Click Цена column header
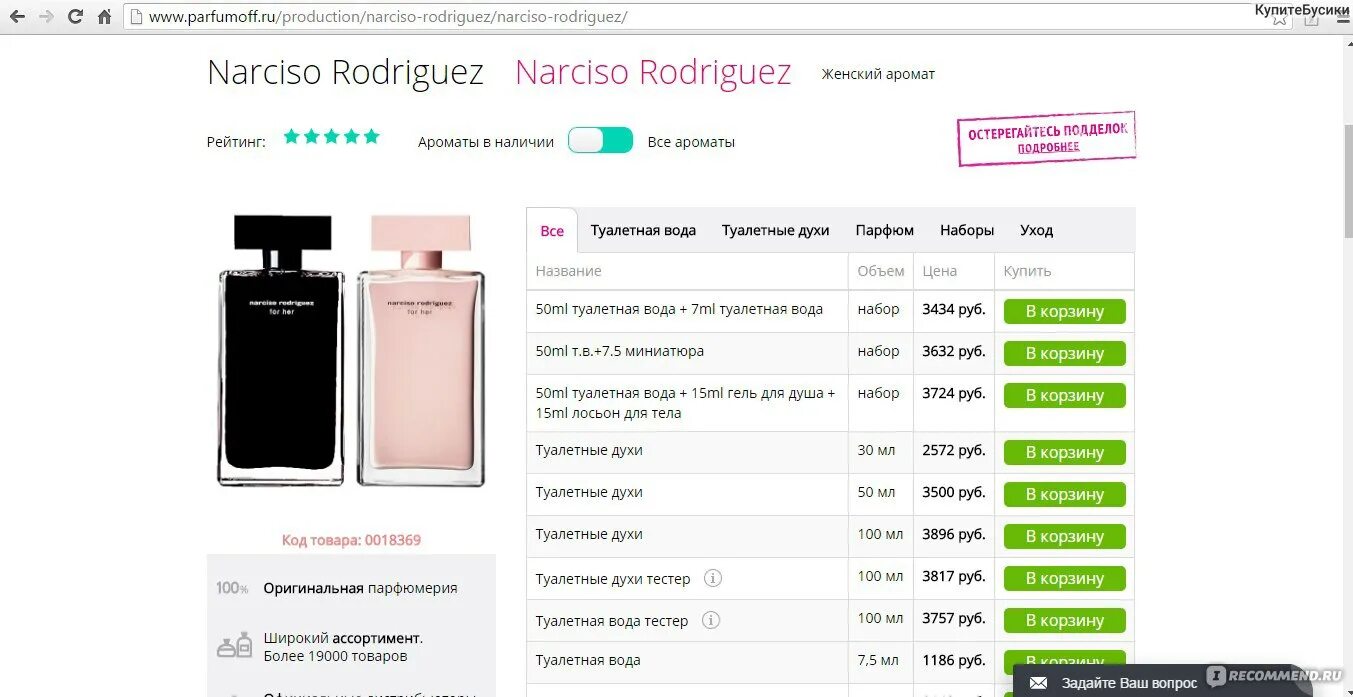The height and width of the screenshot is (697, 1353). pos(940,271)
